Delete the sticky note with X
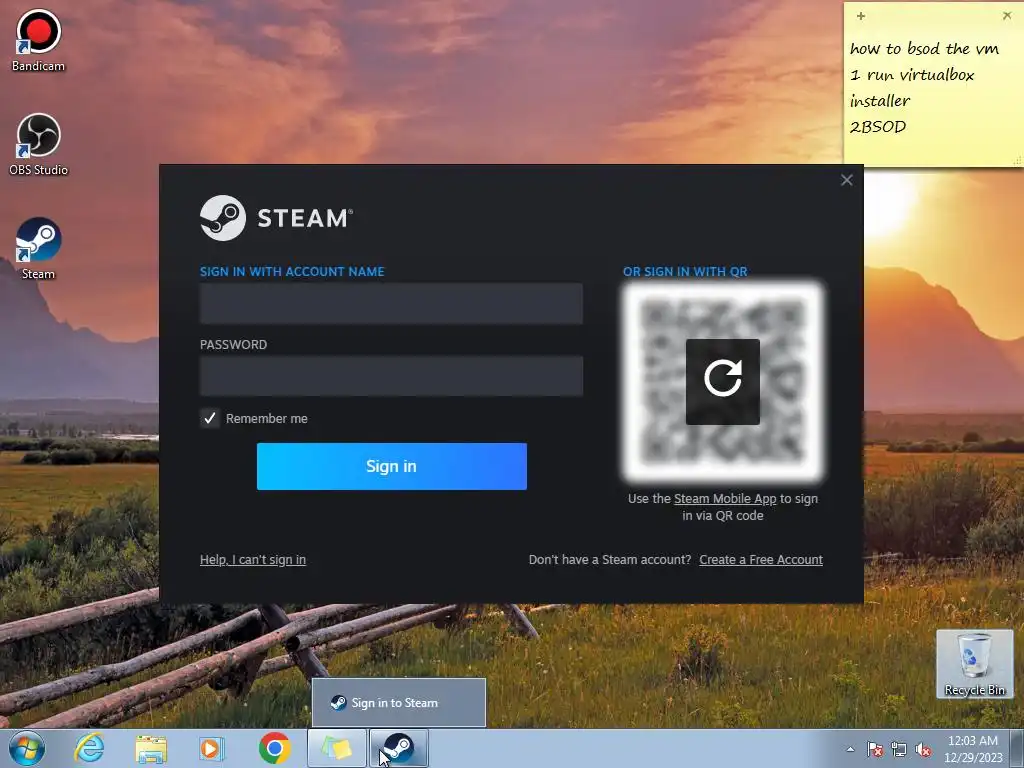 pyautogui.click(x=1006, y=16)
